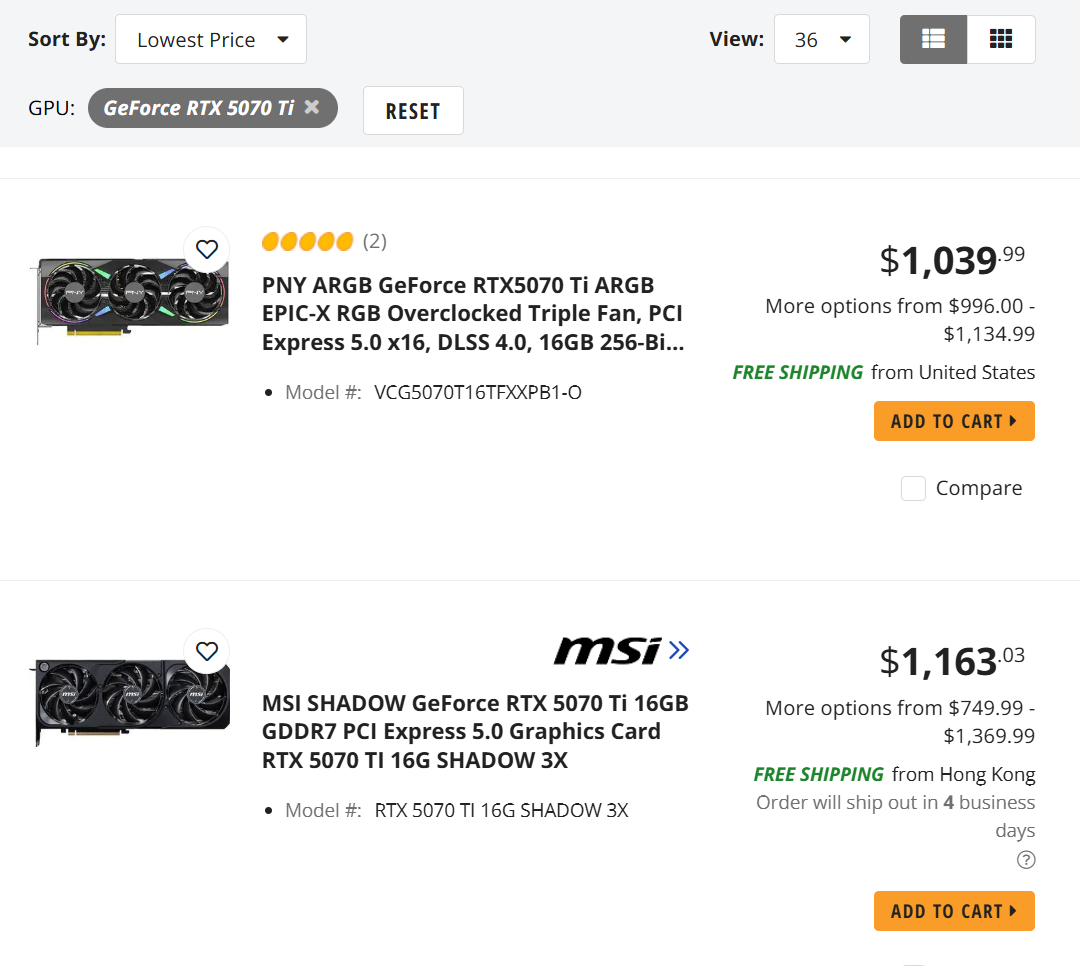The image size is (1080, 966).
Task: Select model number RTX 5070 TI 16G SHADOW 3X
Action: coord(501,810)
